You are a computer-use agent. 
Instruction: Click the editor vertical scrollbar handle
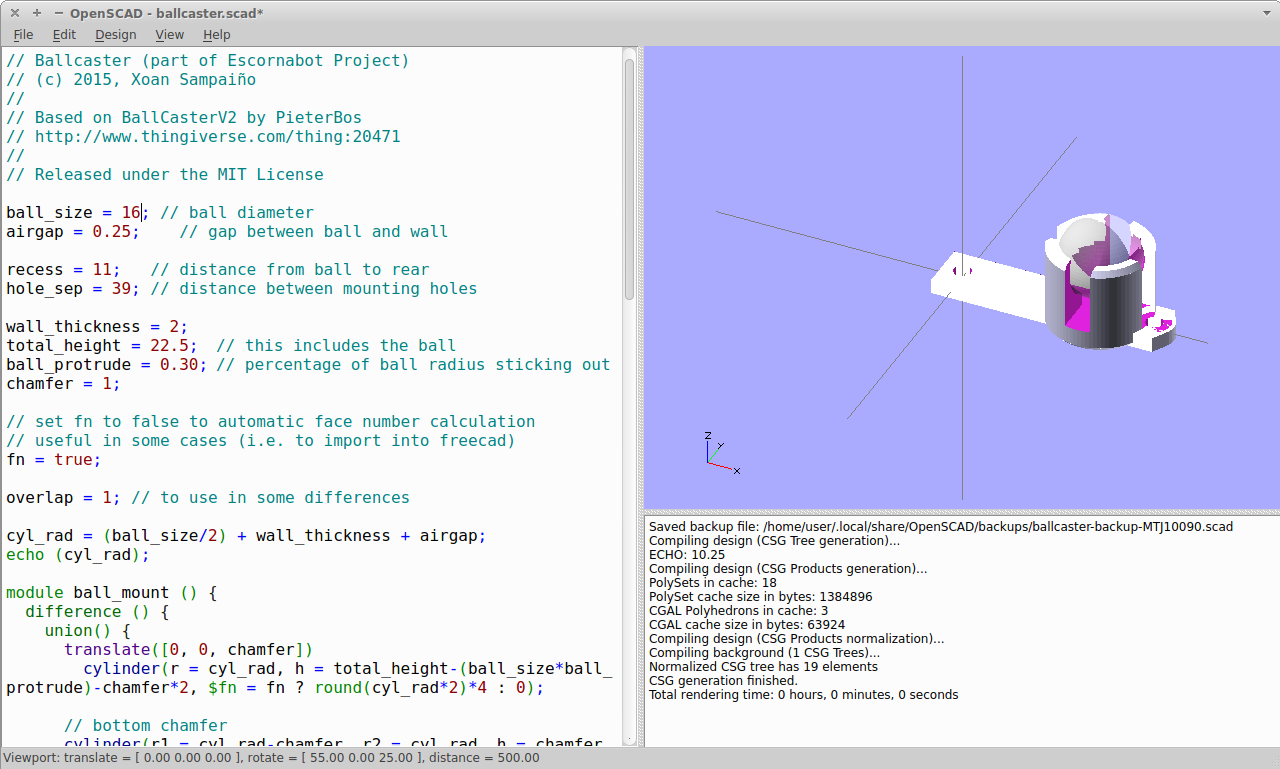[629, 178]
